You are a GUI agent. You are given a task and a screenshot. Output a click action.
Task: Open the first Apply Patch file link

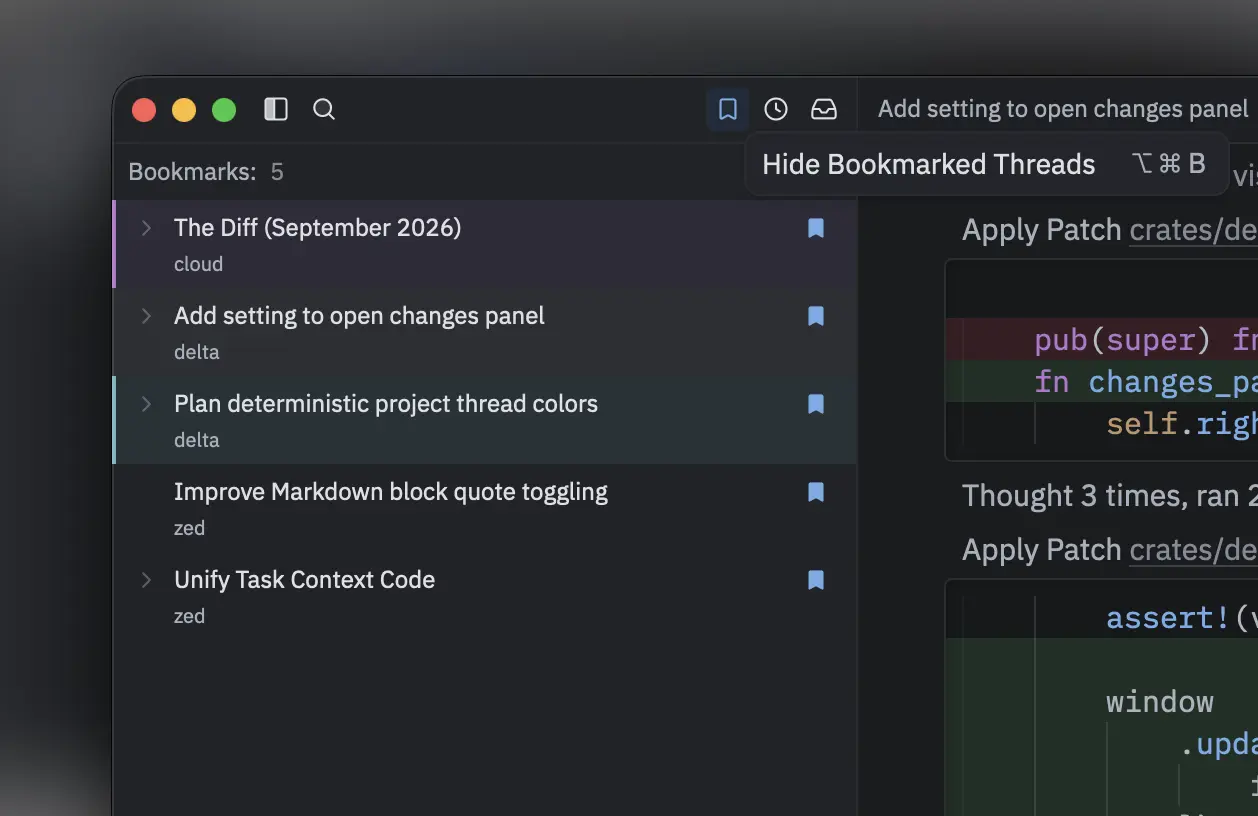pyautogui.click(x=1193, y=230)
